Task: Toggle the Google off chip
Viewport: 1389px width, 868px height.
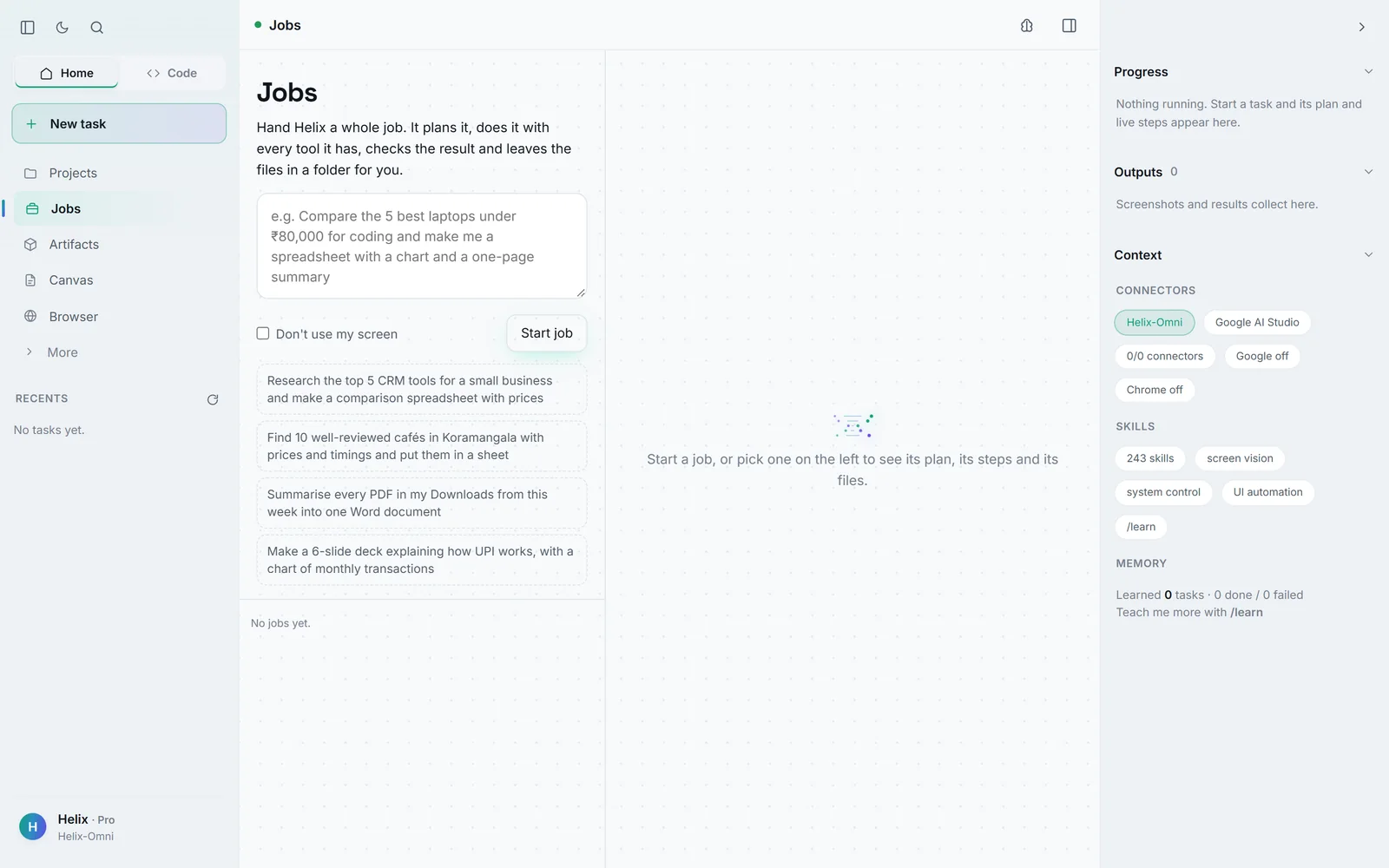Action: tap(1261, 356)
